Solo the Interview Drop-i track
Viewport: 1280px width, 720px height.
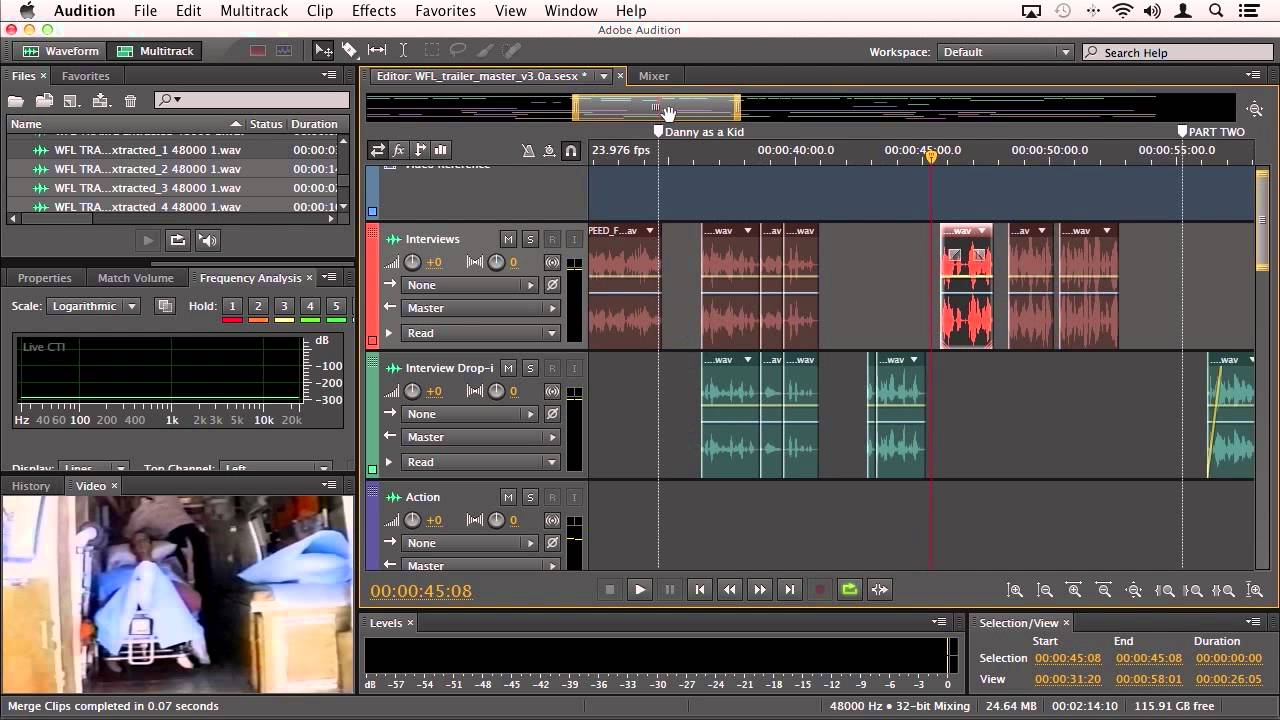(x=528, y=368)
